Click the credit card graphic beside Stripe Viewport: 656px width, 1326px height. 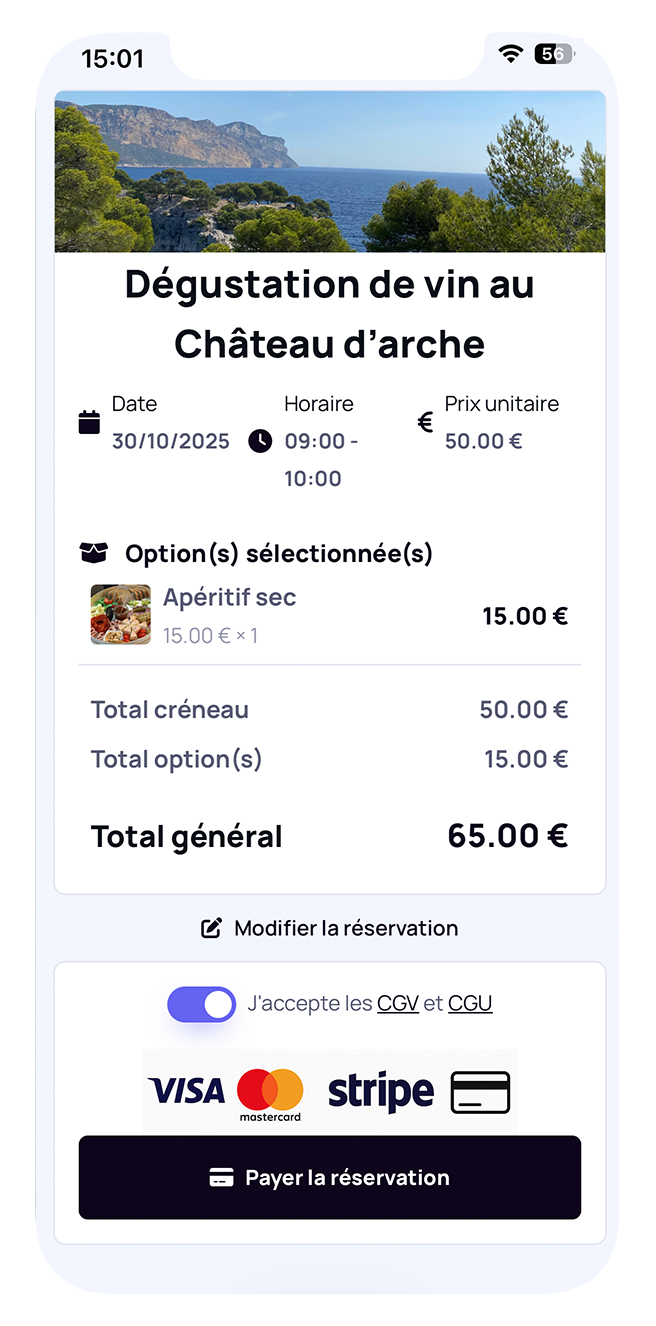tap(481, 1092)
